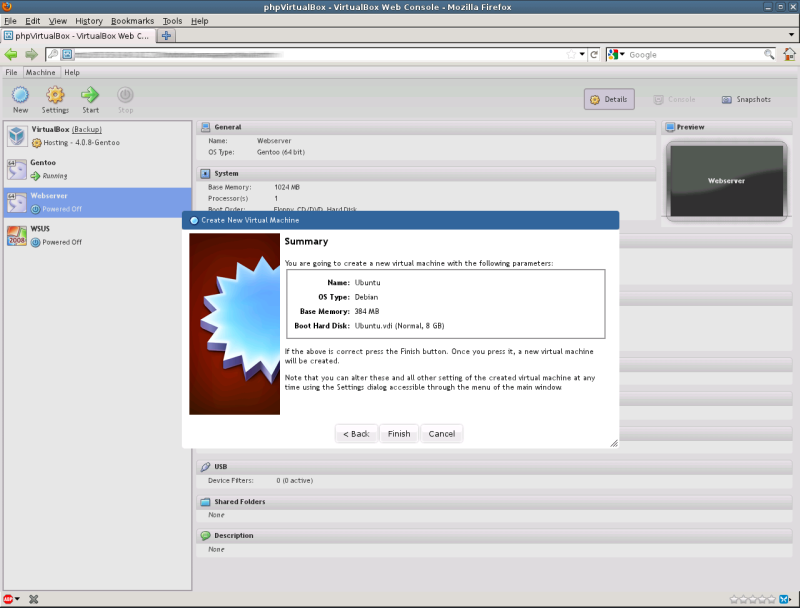This screenshot has height=608, width=800.
Task: Click Finish to create the VM
Action: [399, 434]
